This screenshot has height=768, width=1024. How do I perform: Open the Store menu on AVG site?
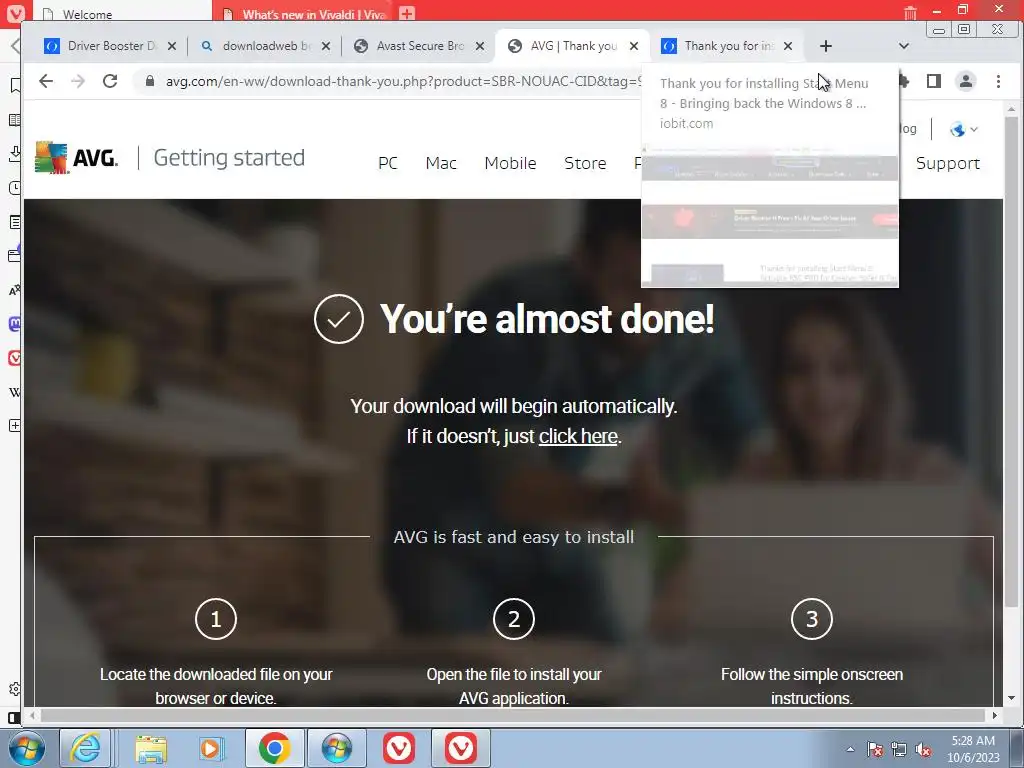coord(585,163)
